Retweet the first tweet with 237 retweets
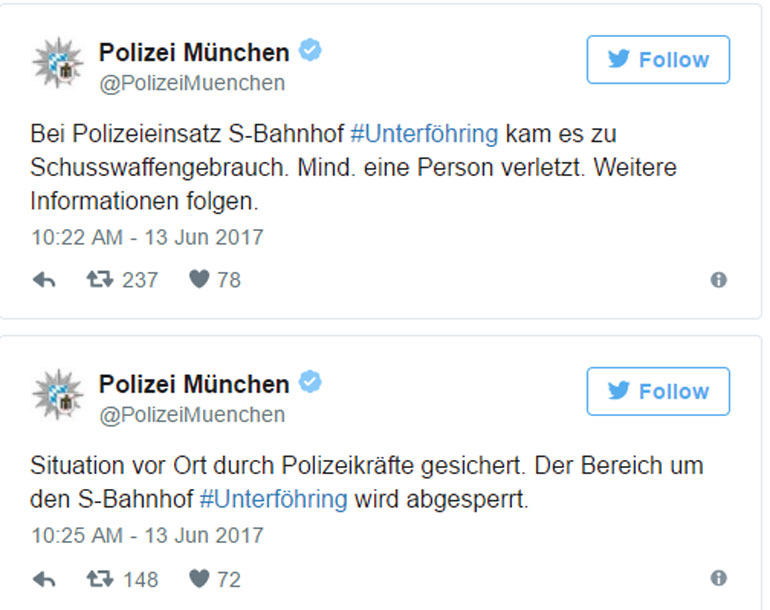This screenshot has height=610, width=770. click(100, 280)
